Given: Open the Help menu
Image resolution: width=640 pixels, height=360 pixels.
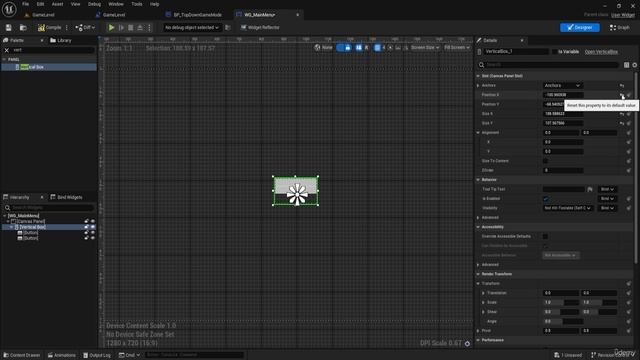Looking at the screenshot, I should pyautogui.click(x=155, y=4).
